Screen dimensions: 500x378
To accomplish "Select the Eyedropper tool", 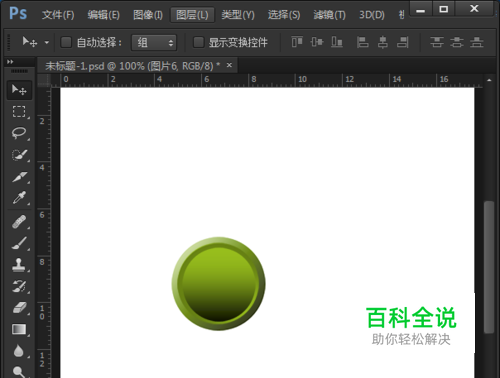I will click(19, 198).
